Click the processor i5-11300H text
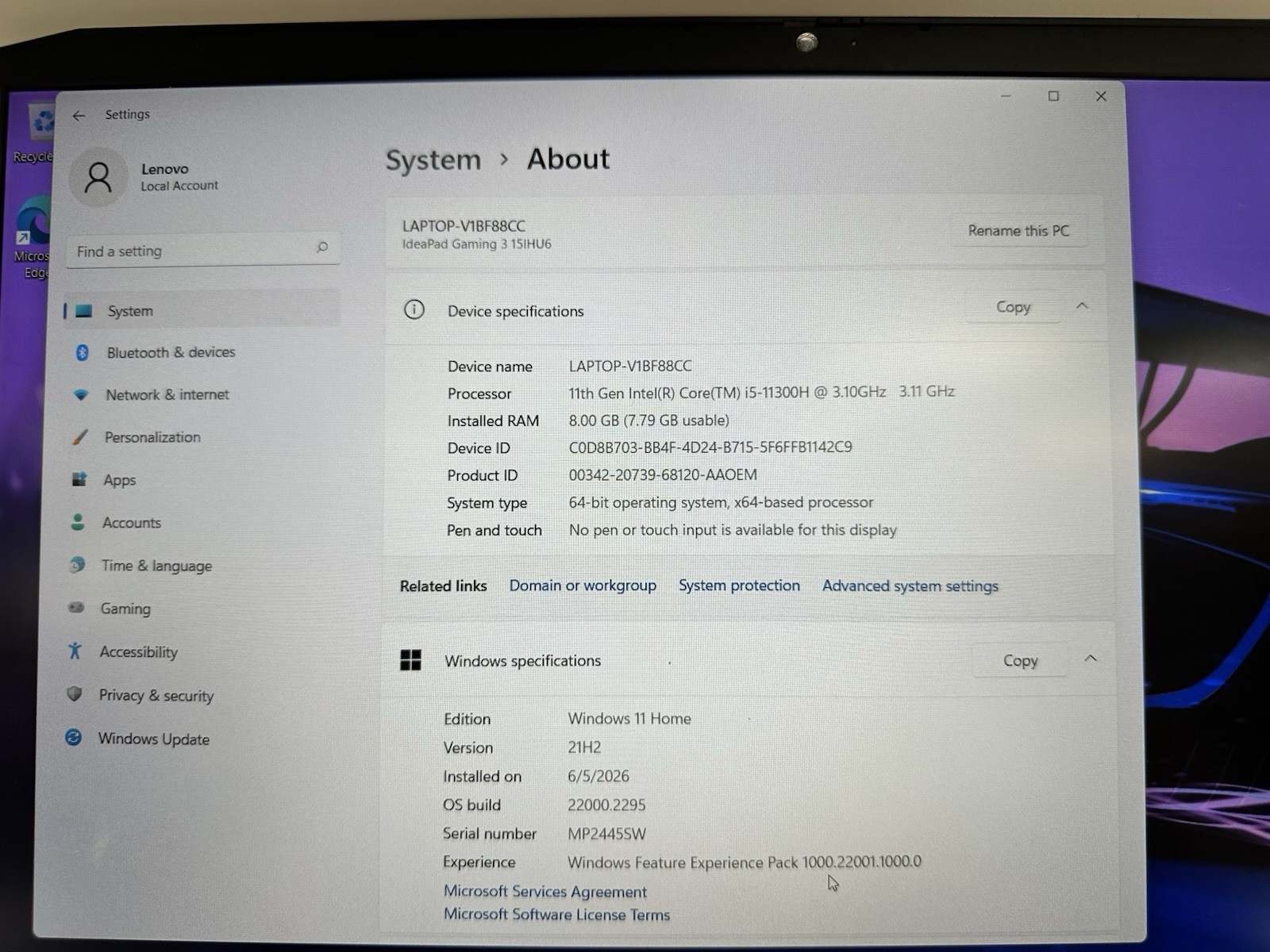 pyautogui.click(x=761, y=392)
